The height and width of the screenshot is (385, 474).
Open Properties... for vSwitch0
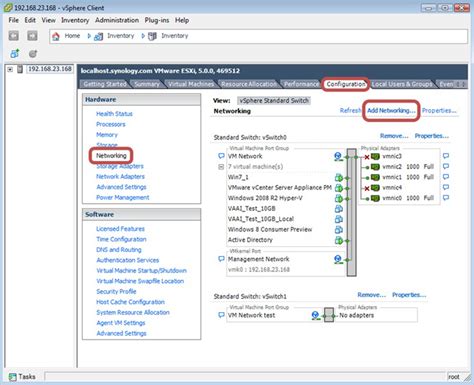tap(432, 136)
